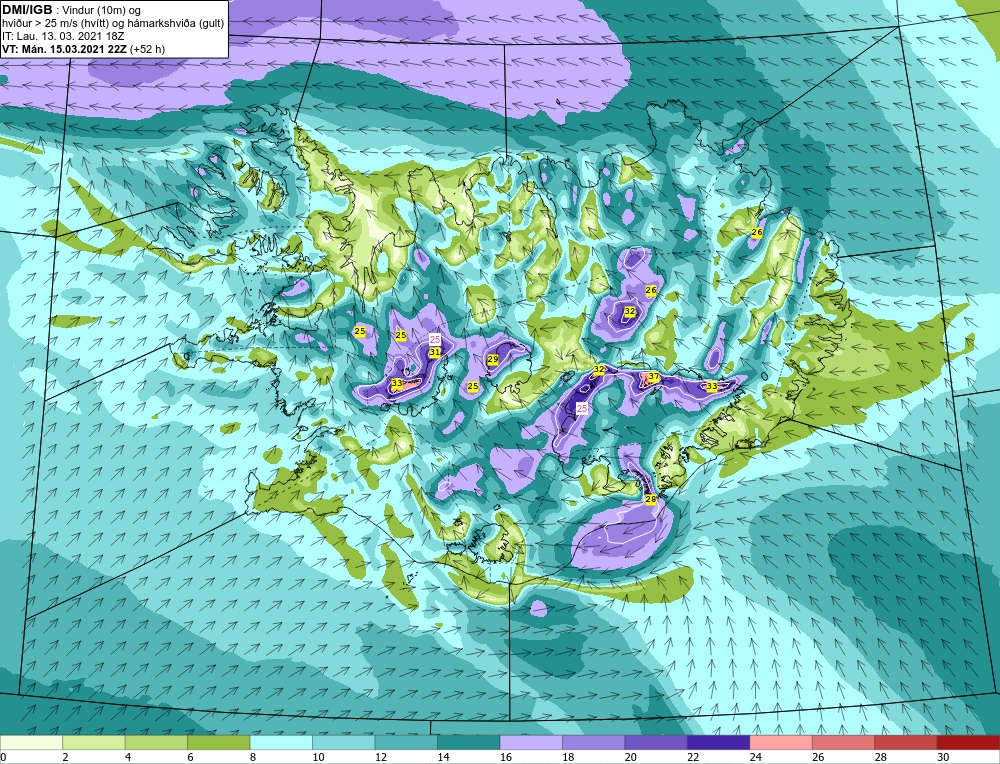Click the 20–22 m/s violet swatch

click(x=656, y=743)
